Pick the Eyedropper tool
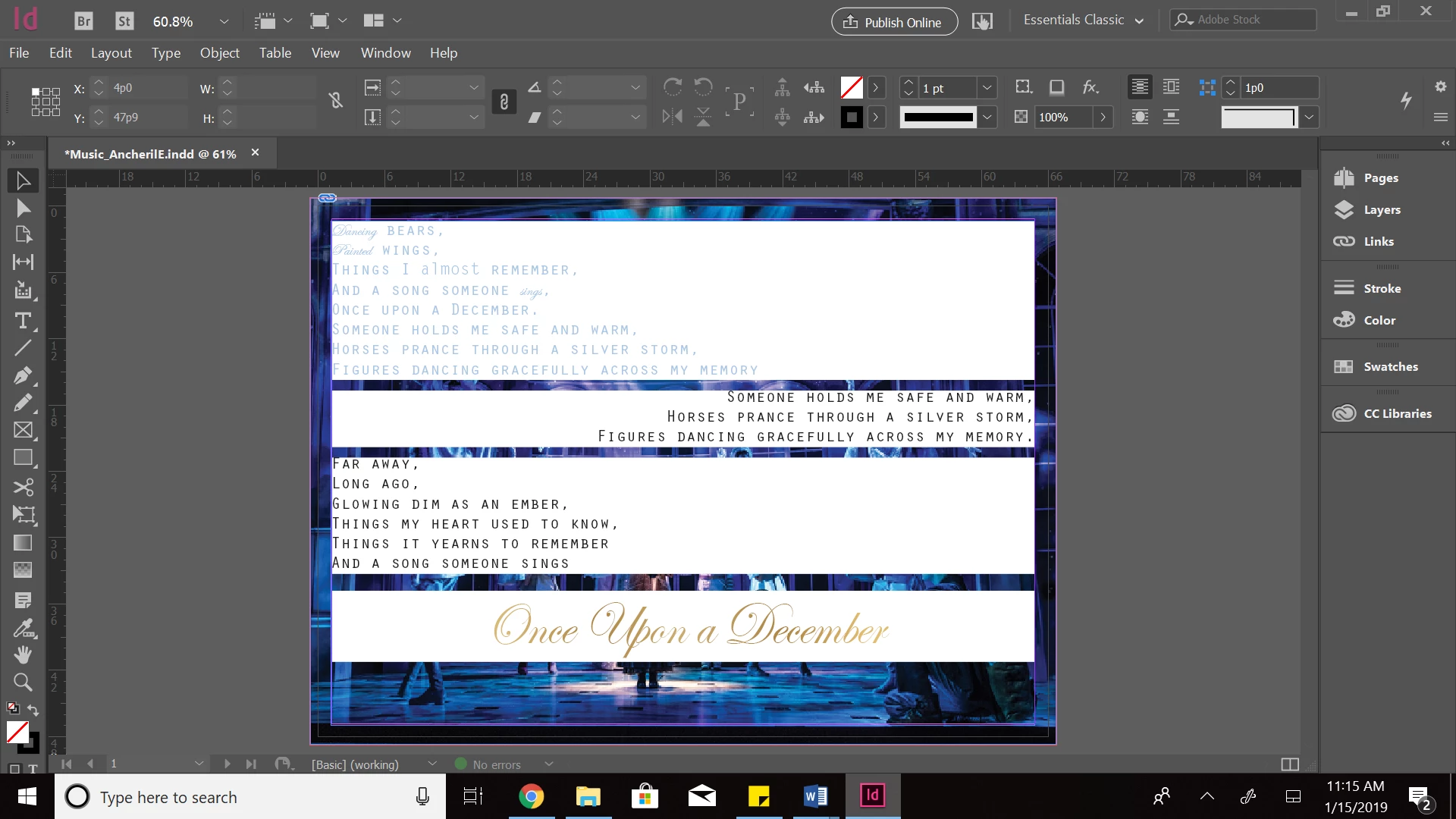The width and height of the screenshot is (1456, 819). point(23,628)
